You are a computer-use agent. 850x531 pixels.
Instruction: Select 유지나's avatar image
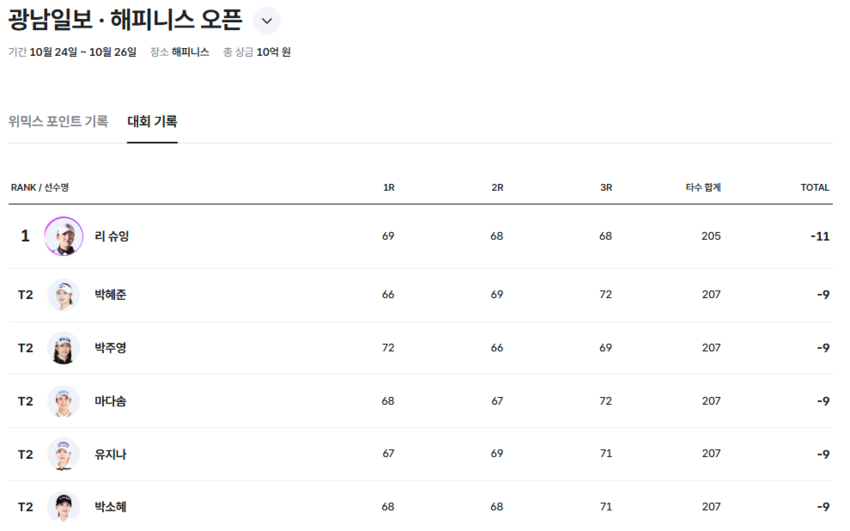point(64,454)
